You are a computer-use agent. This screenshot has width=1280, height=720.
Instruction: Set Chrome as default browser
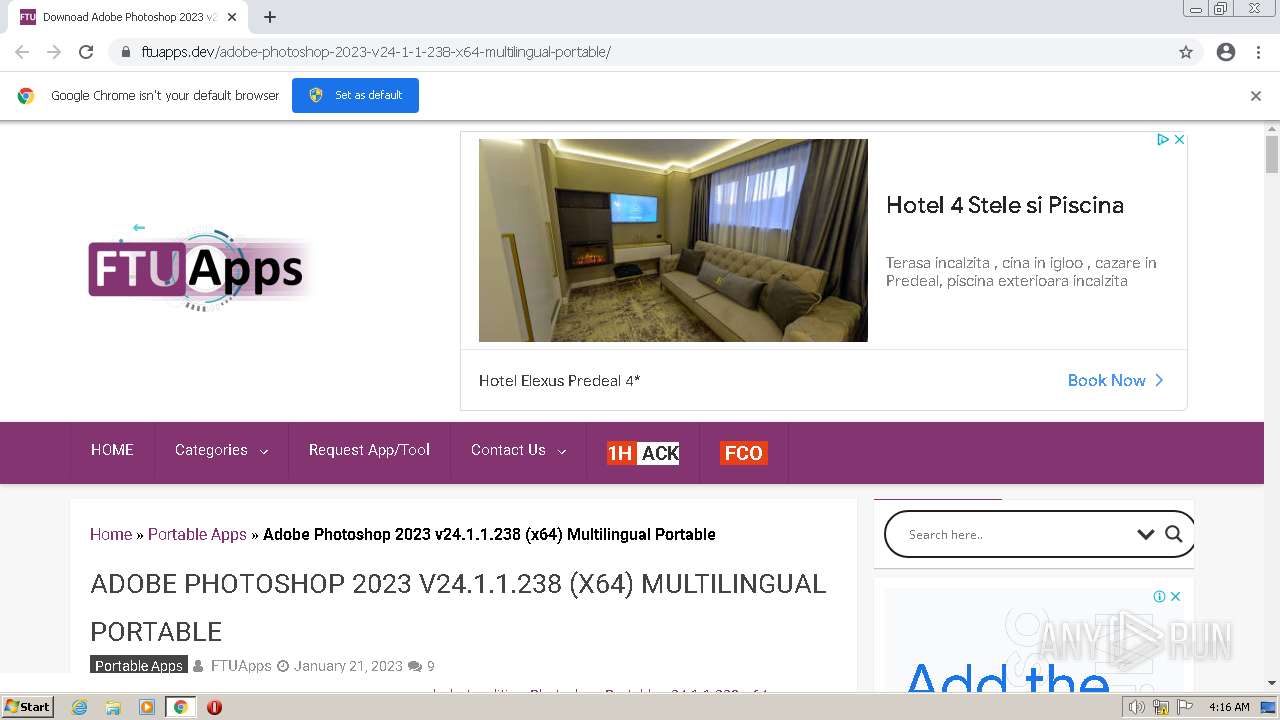click(x=355, y=95)
